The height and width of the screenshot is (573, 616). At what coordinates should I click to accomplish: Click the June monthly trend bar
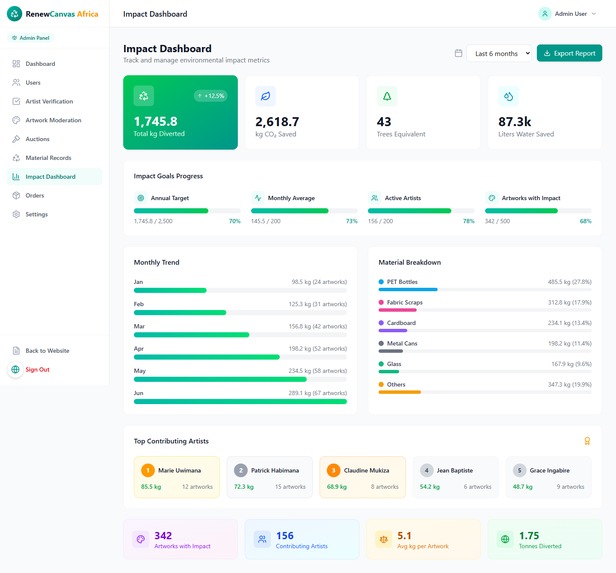(240, 402)
